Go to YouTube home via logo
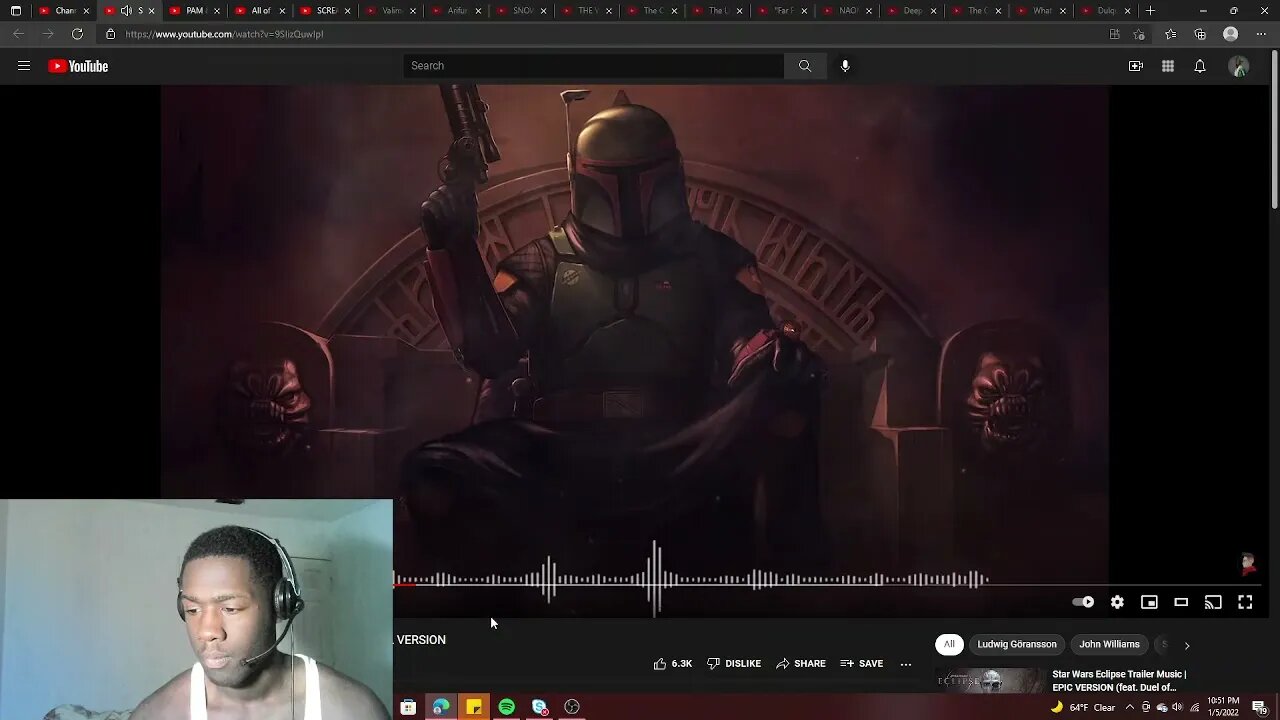This screenshot has height=720, width=1280. tap(78, 66)
